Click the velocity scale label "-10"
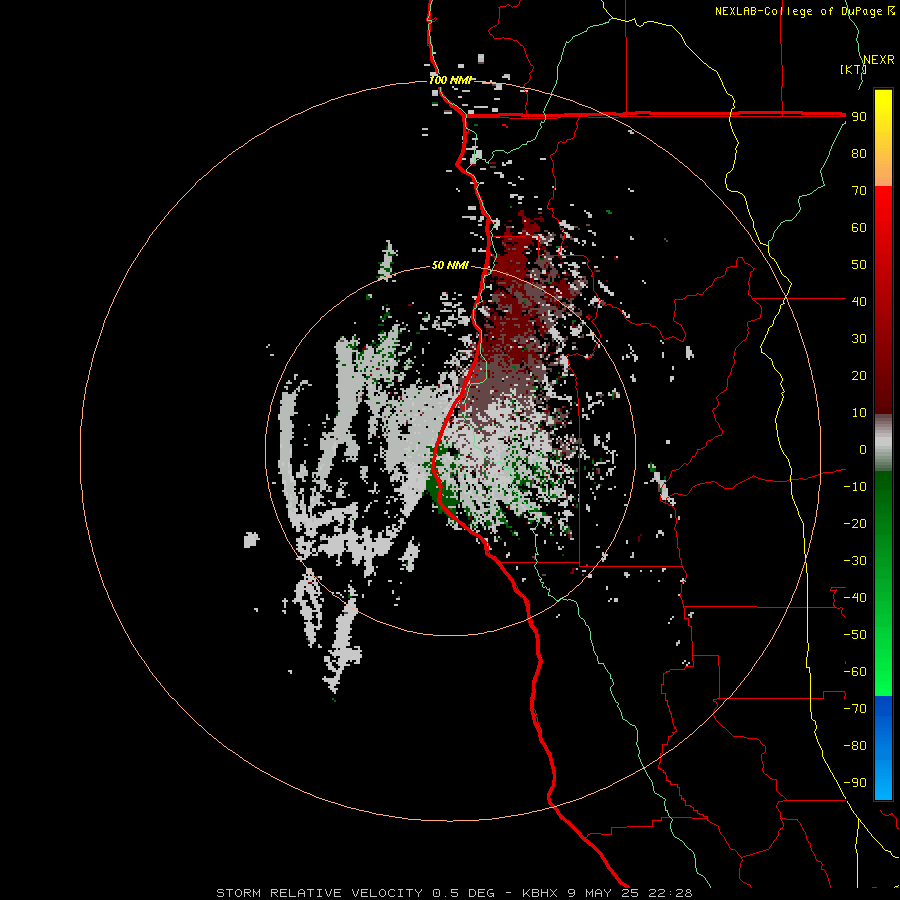This screenshot has width=900, height=900. [855, 487]
